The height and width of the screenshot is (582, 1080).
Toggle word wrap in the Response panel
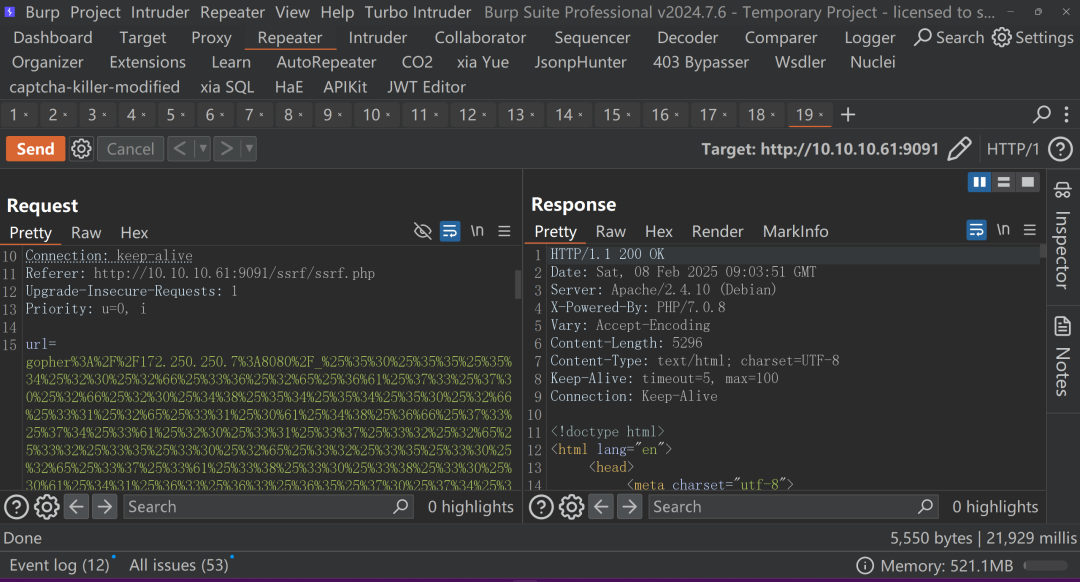976,230
